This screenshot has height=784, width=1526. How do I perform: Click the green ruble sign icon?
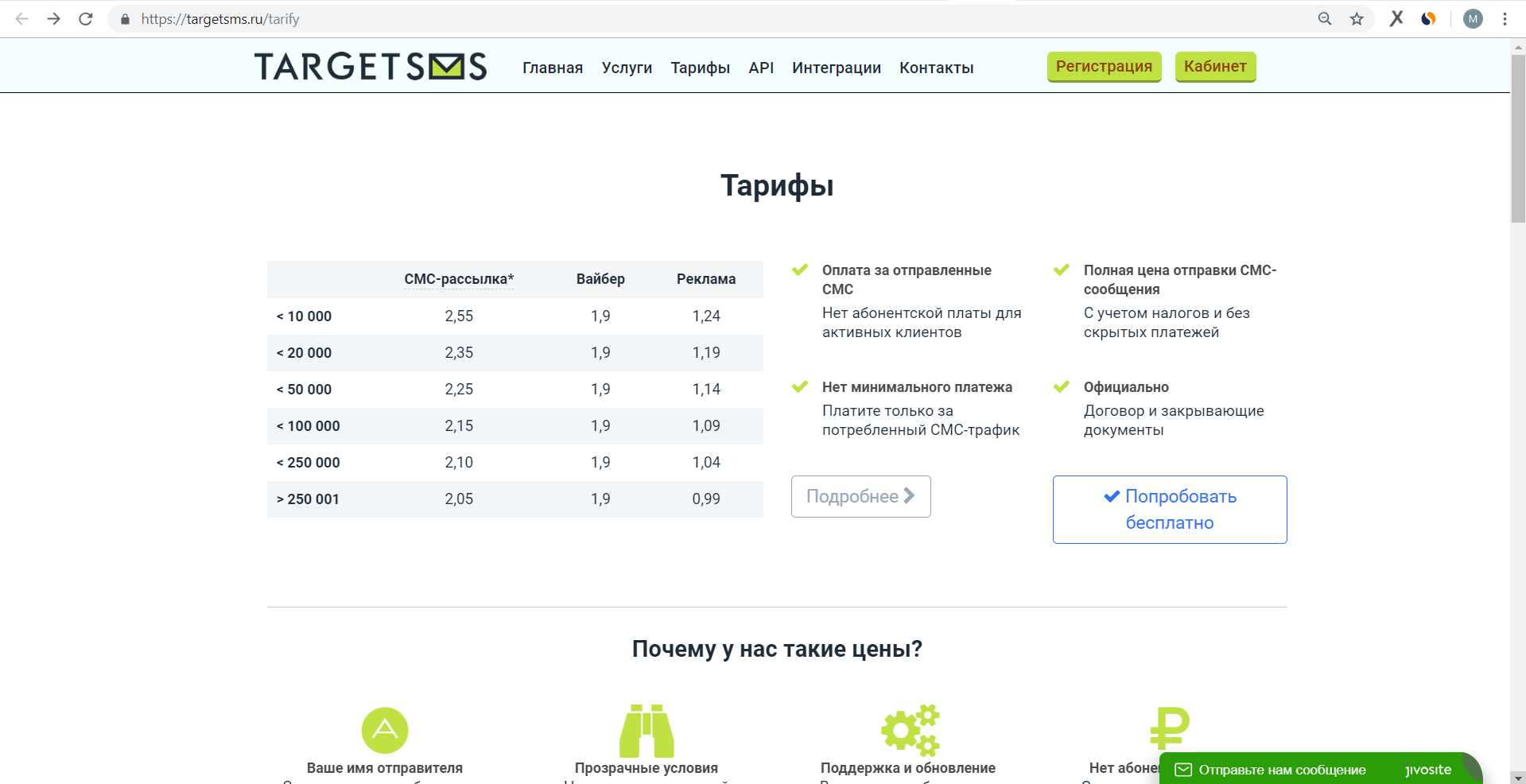click(1169, 728)
